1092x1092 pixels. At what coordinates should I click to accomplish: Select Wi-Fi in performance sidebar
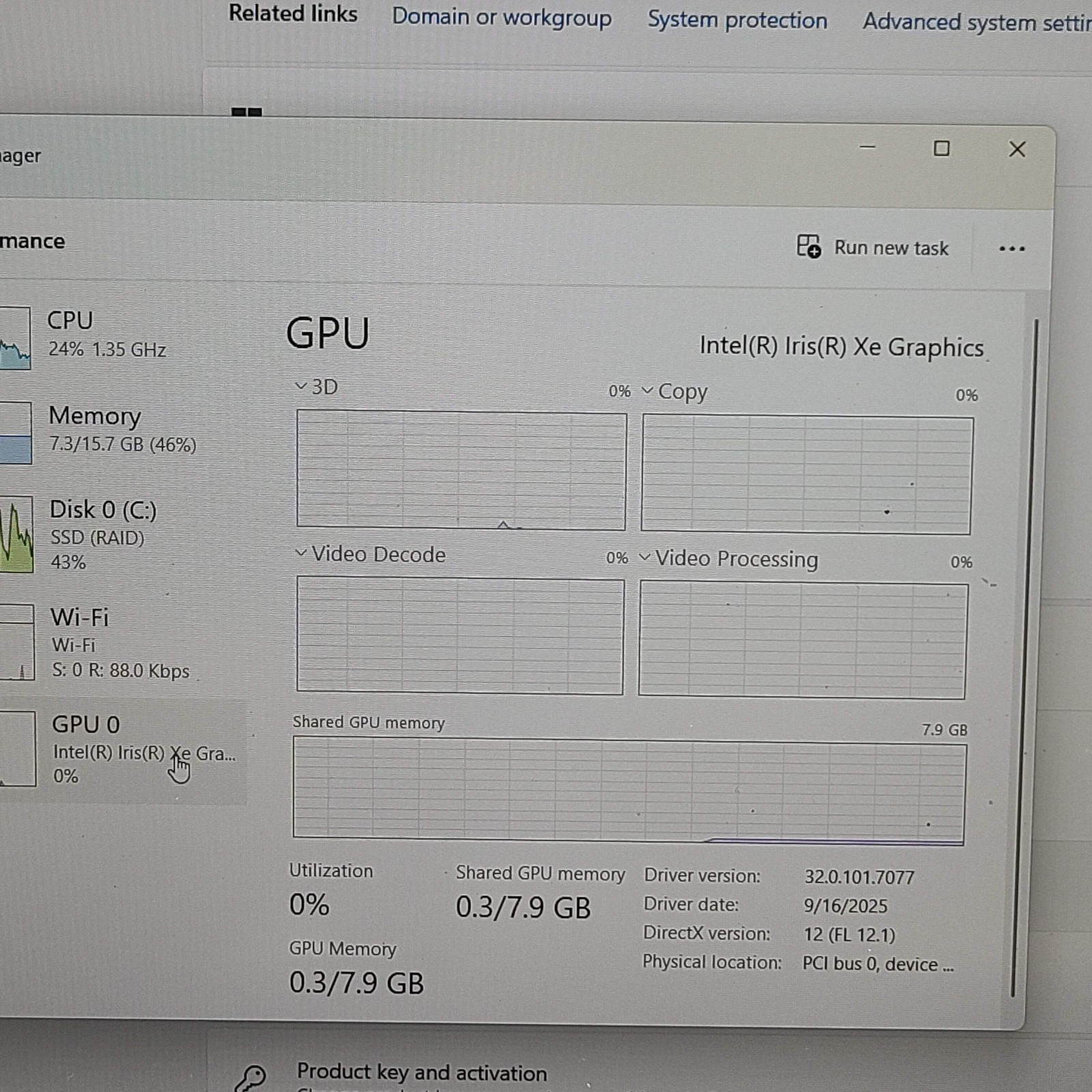[x=123, y=643]
